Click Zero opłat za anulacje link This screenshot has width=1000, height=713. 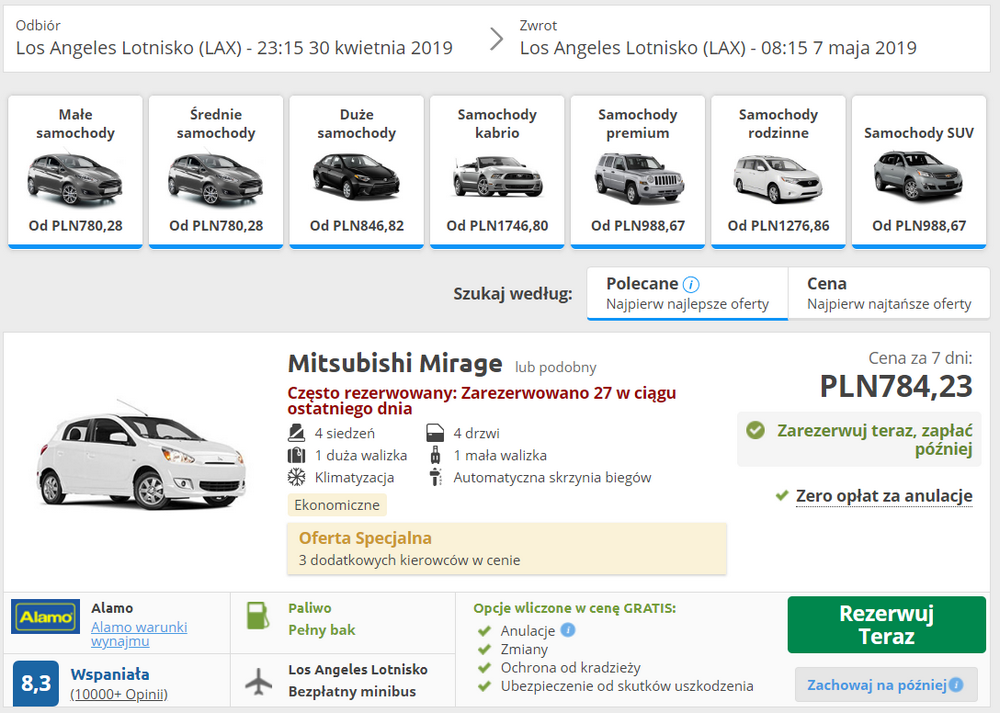(x=884, y=496)
